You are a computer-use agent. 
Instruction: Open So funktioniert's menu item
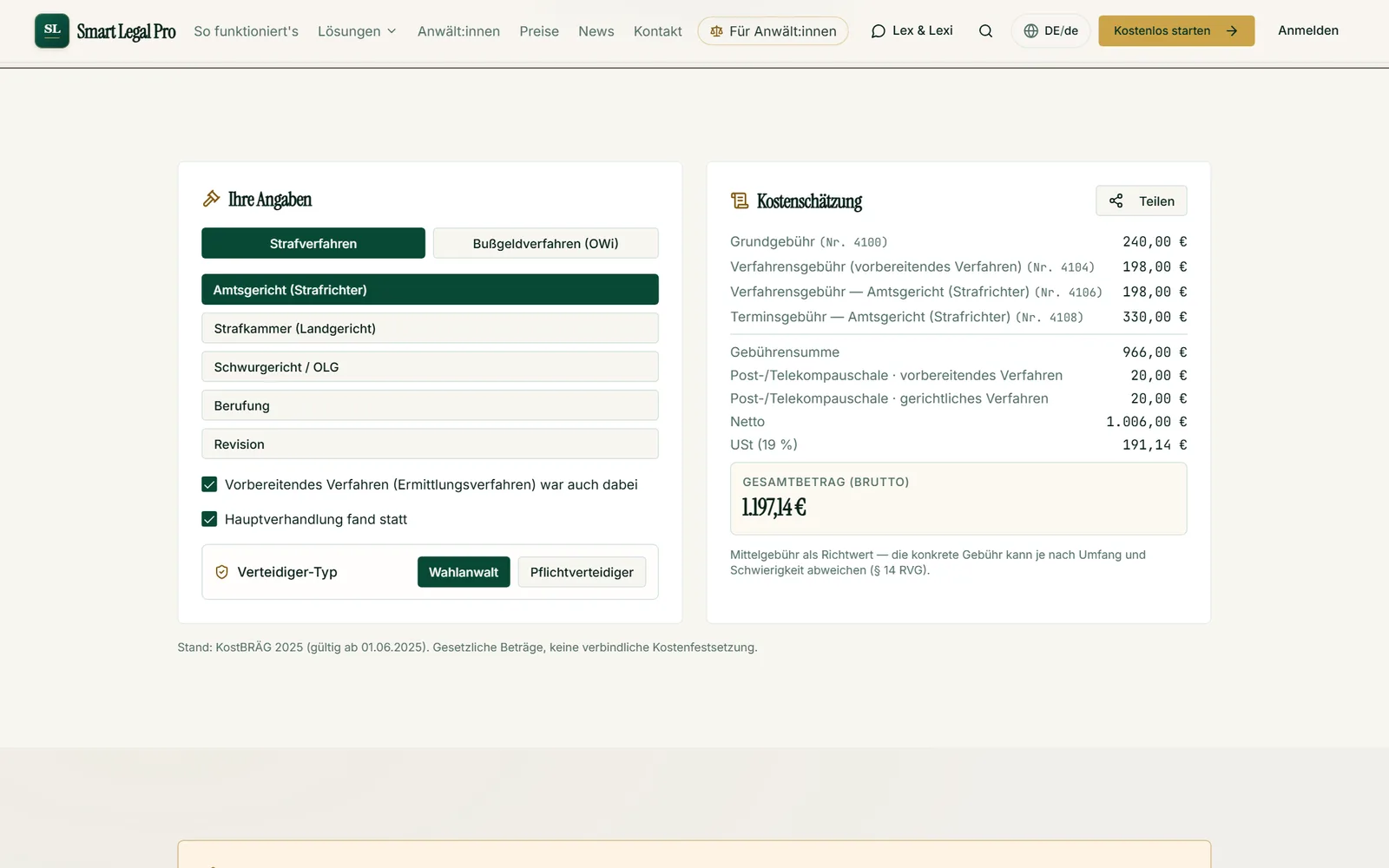tap(246, 31)
